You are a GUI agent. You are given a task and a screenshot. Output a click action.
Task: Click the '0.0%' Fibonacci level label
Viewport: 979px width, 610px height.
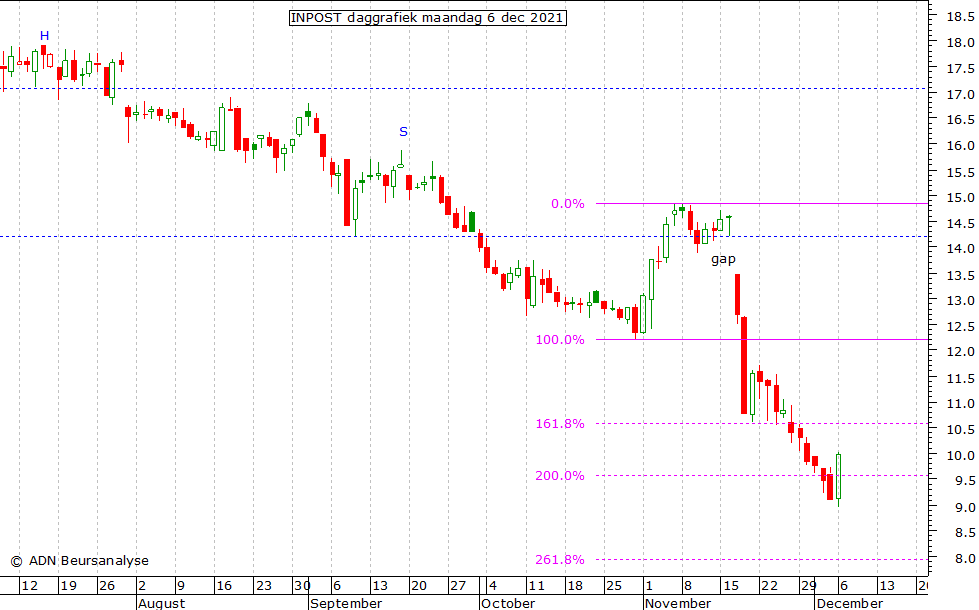[568, 204]
